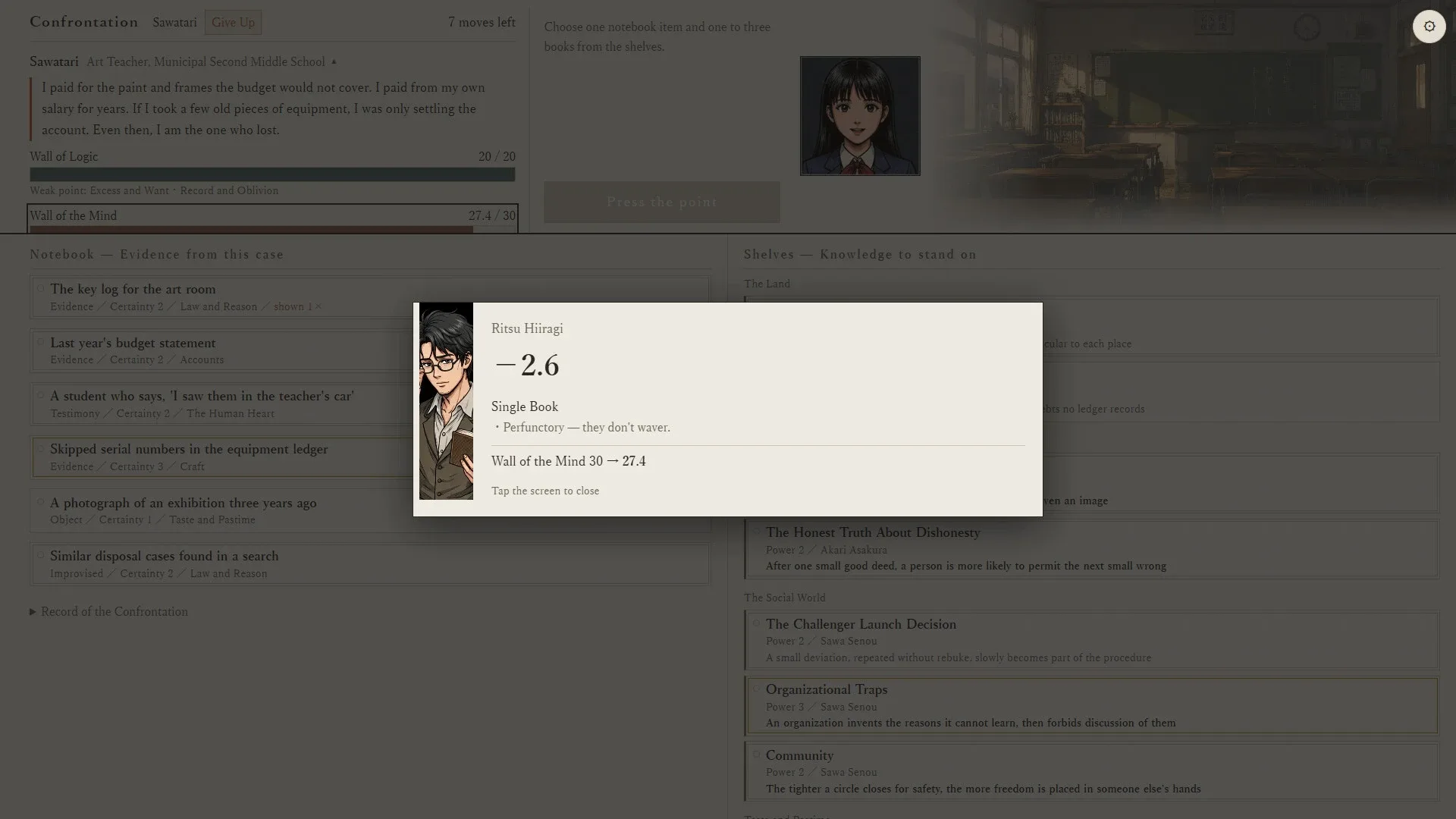Select 'Skipped serial numbers in the equipment ledger'
This screenshot has width=1456, height=819.
click(x=370, y=457)
